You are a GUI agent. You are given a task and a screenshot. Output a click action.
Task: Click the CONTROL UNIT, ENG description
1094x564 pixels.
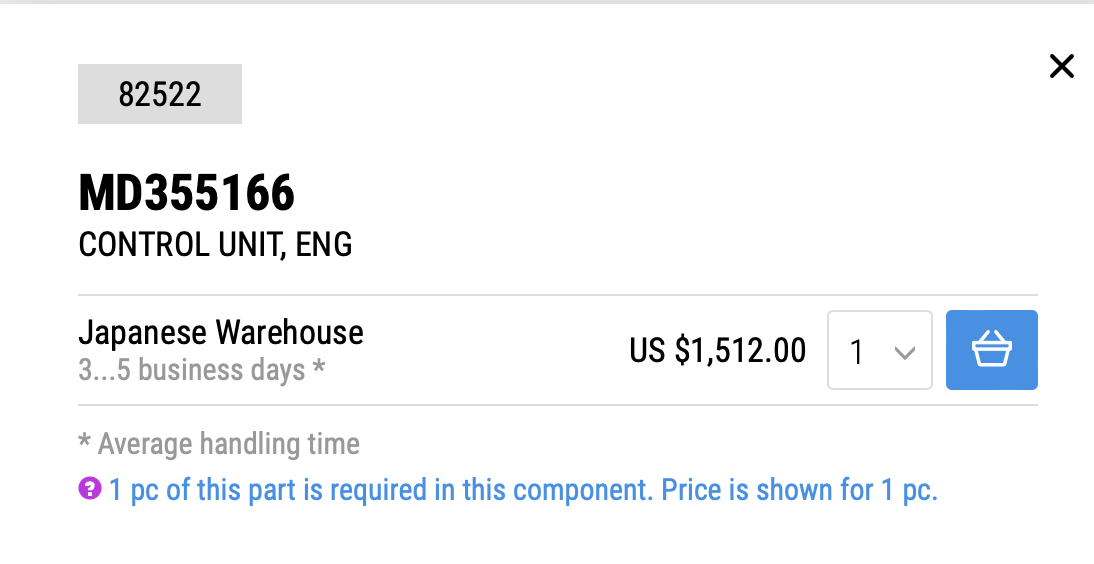coord(215,245)
